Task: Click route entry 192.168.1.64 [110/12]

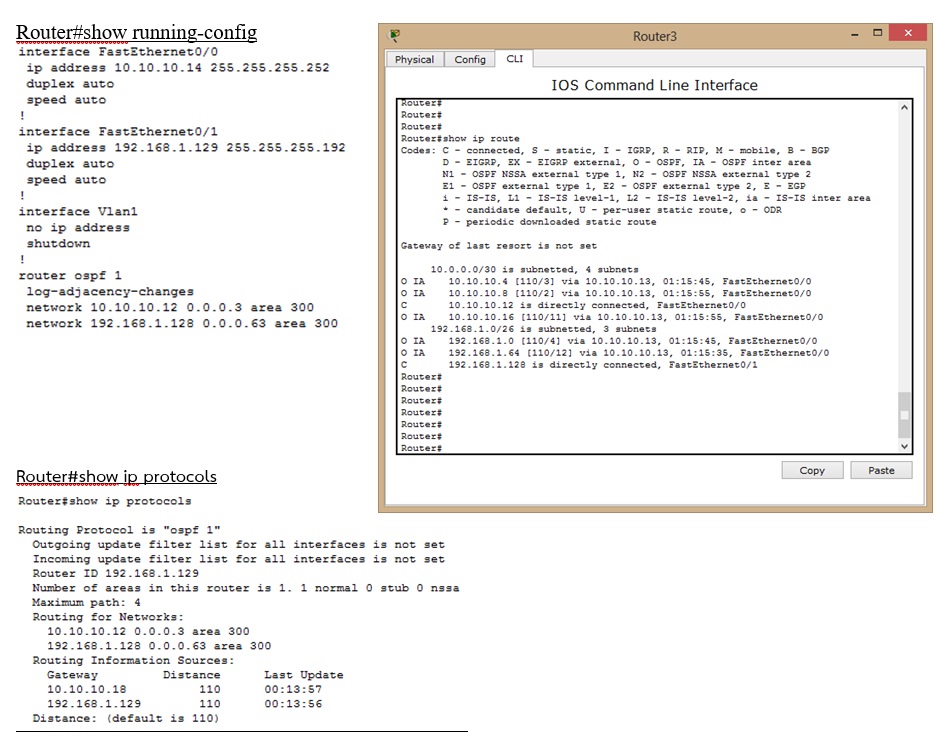Action: click(615, 353)
